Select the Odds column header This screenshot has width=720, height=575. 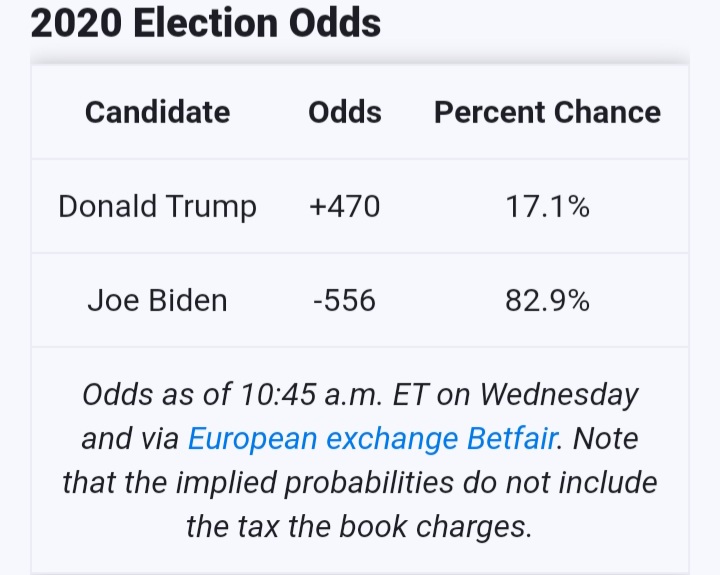(x=344, y=112)
